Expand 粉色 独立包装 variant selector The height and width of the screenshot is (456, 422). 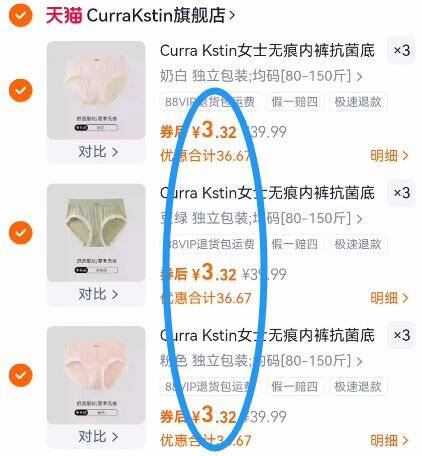(x=261, y=361)
